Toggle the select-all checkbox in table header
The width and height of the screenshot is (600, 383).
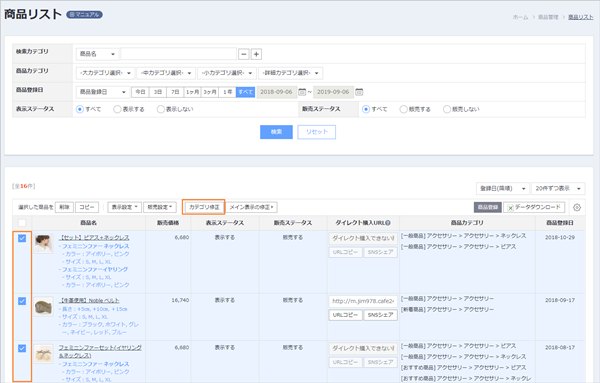click(x=22, y=223)
